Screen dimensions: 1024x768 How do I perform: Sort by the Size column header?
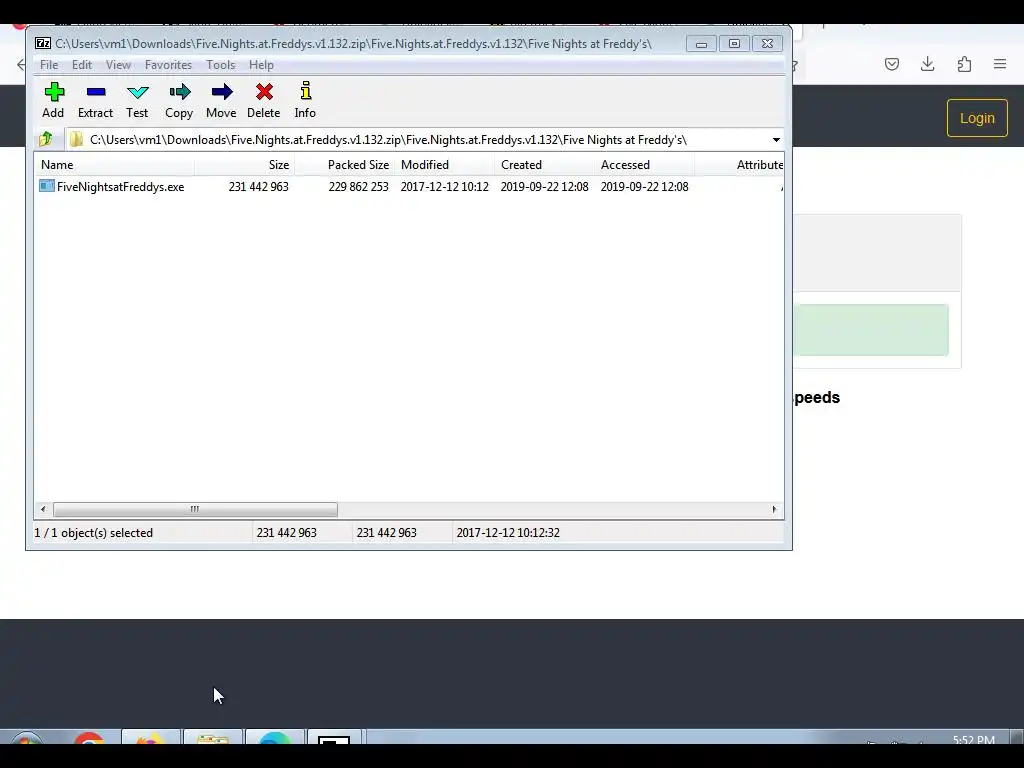point(245,165)
